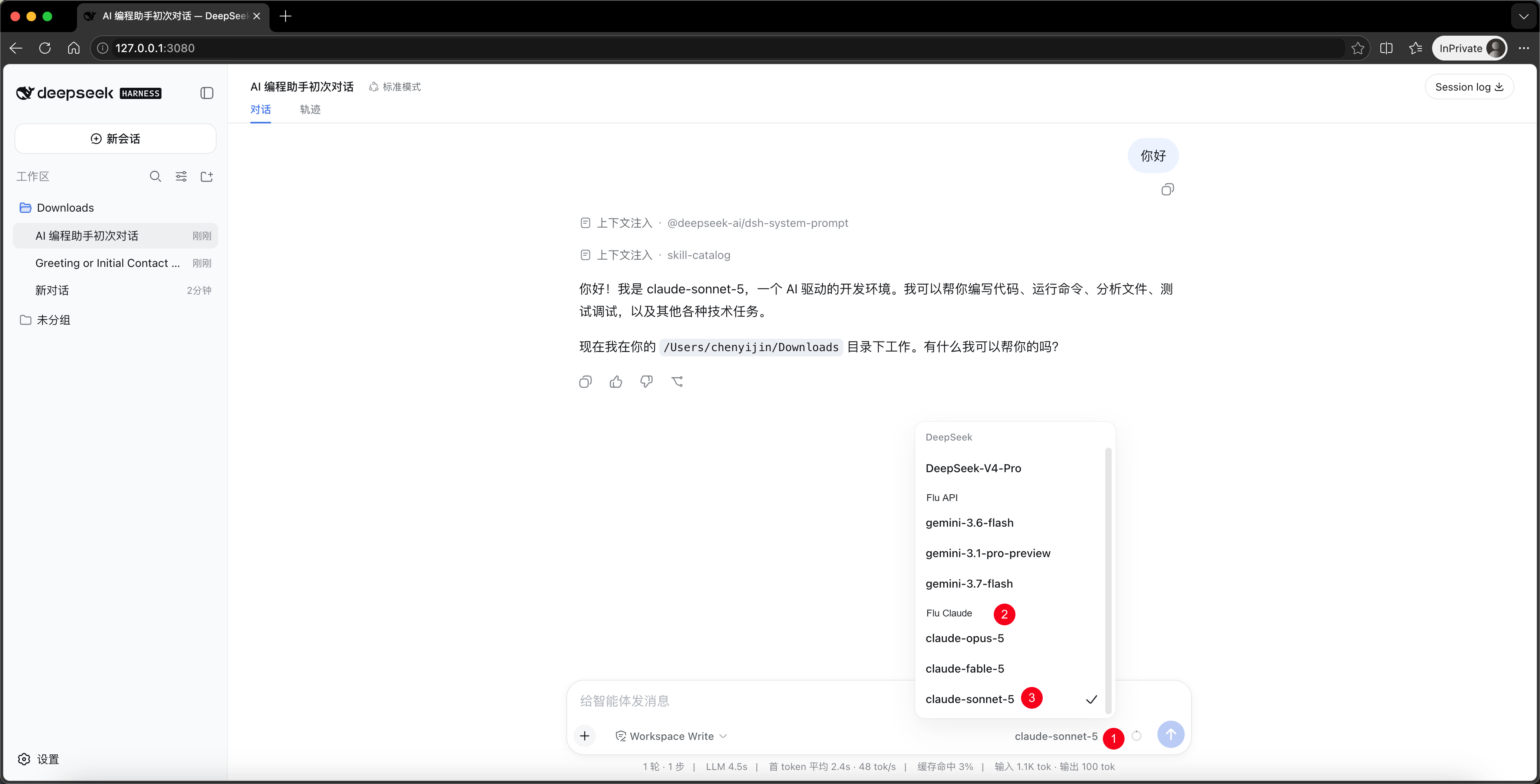Go back in browser
This screenshot has width=1540, height=784.
click(16, 48)
